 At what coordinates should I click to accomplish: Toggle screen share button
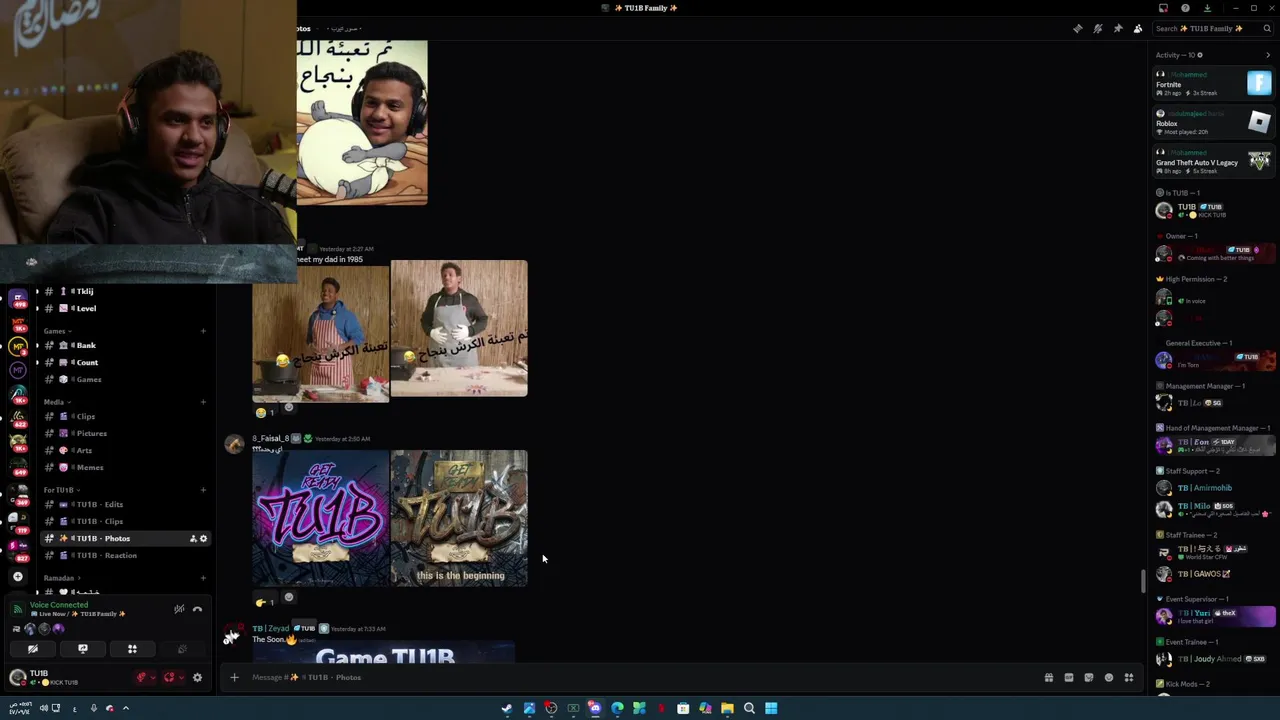(x=83, y=649)
